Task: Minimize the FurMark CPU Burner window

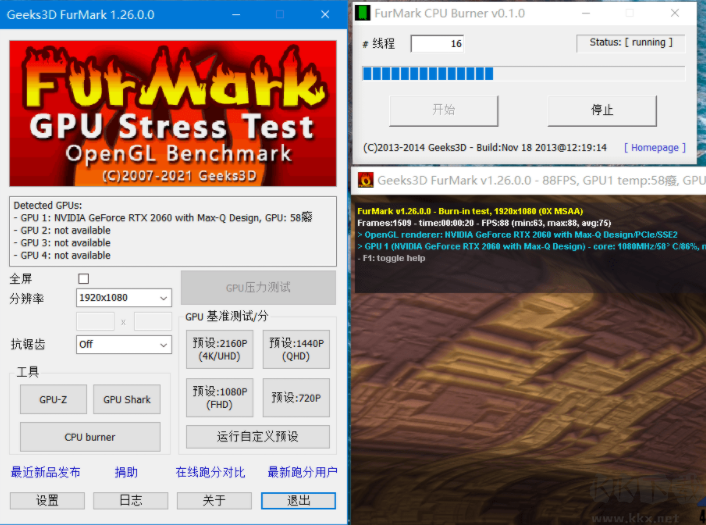Action: (586, 13)
